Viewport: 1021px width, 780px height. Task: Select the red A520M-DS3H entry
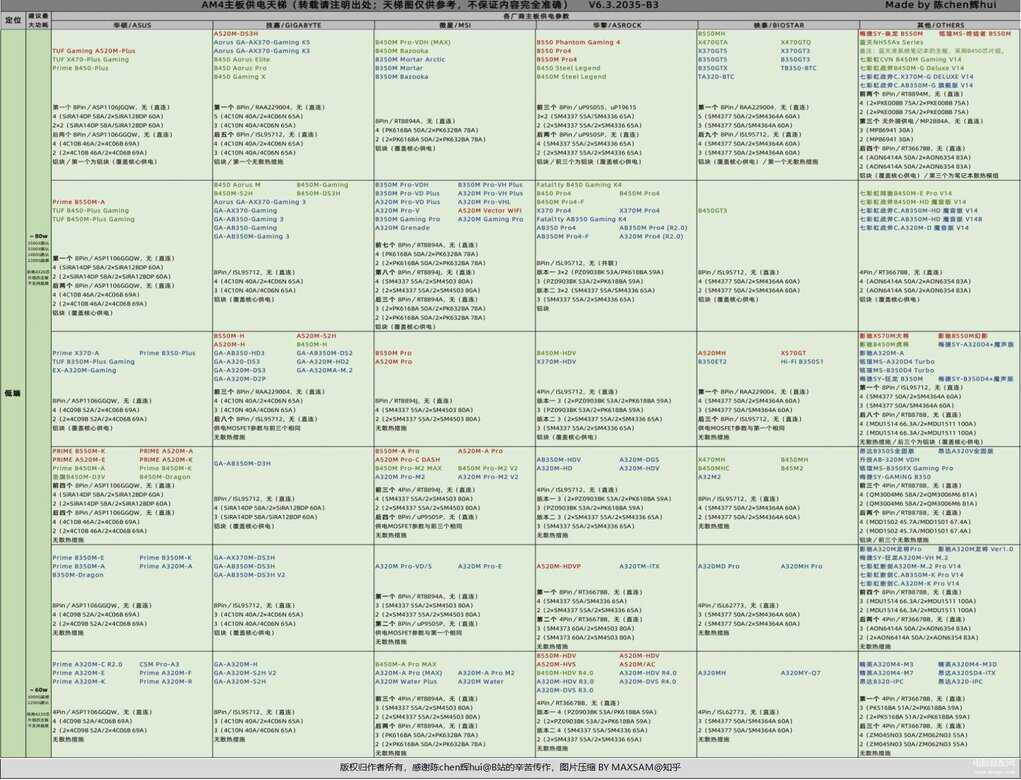pos(236,33)
